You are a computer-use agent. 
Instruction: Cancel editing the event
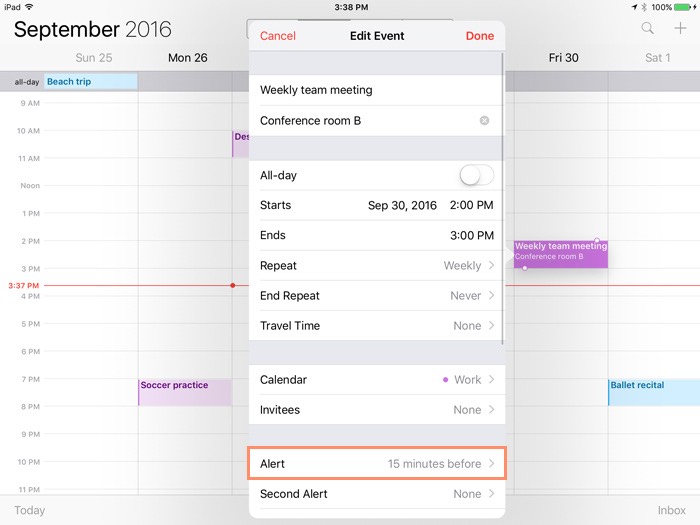278,36
